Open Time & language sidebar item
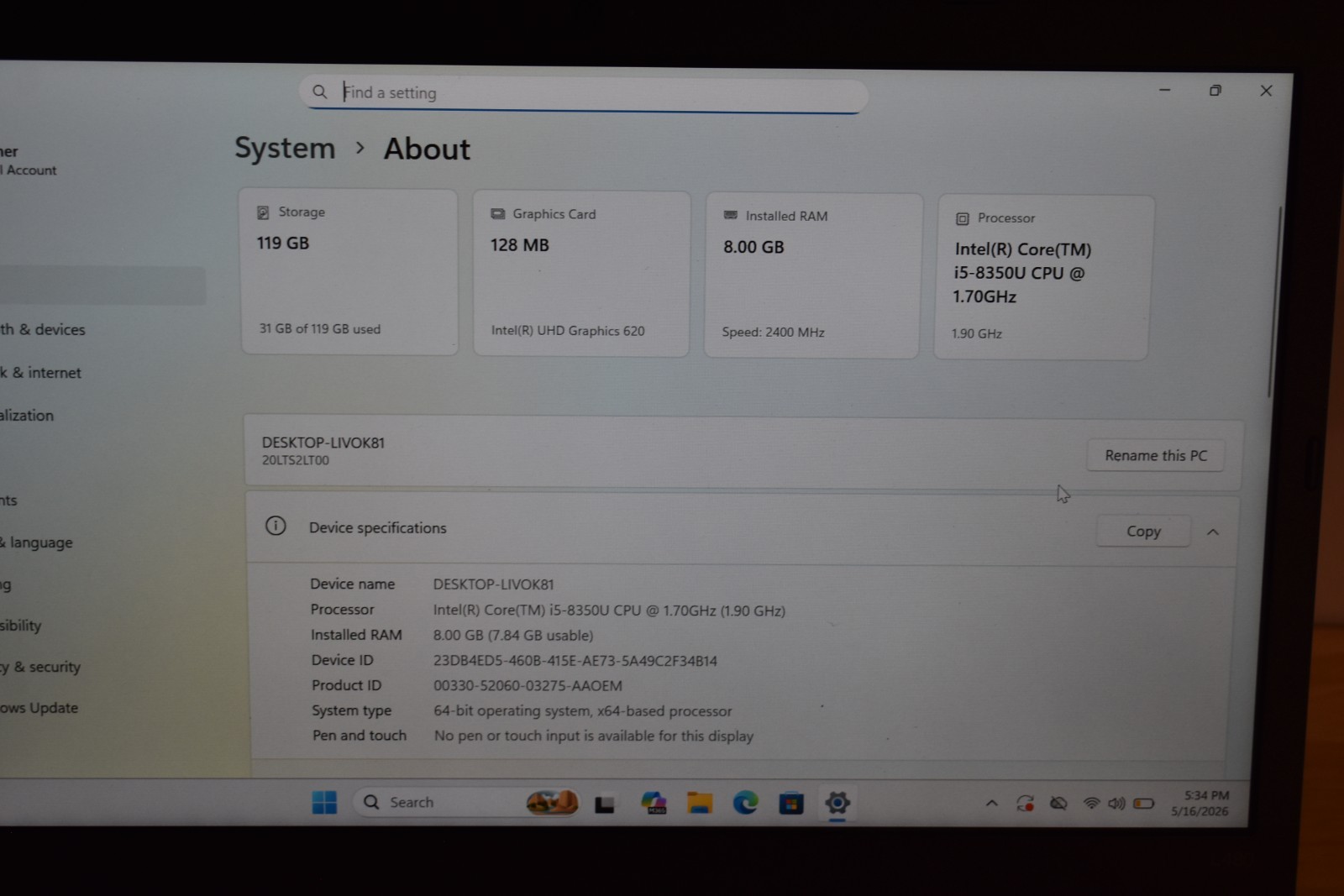1344x896 pixels. point(37,543)
